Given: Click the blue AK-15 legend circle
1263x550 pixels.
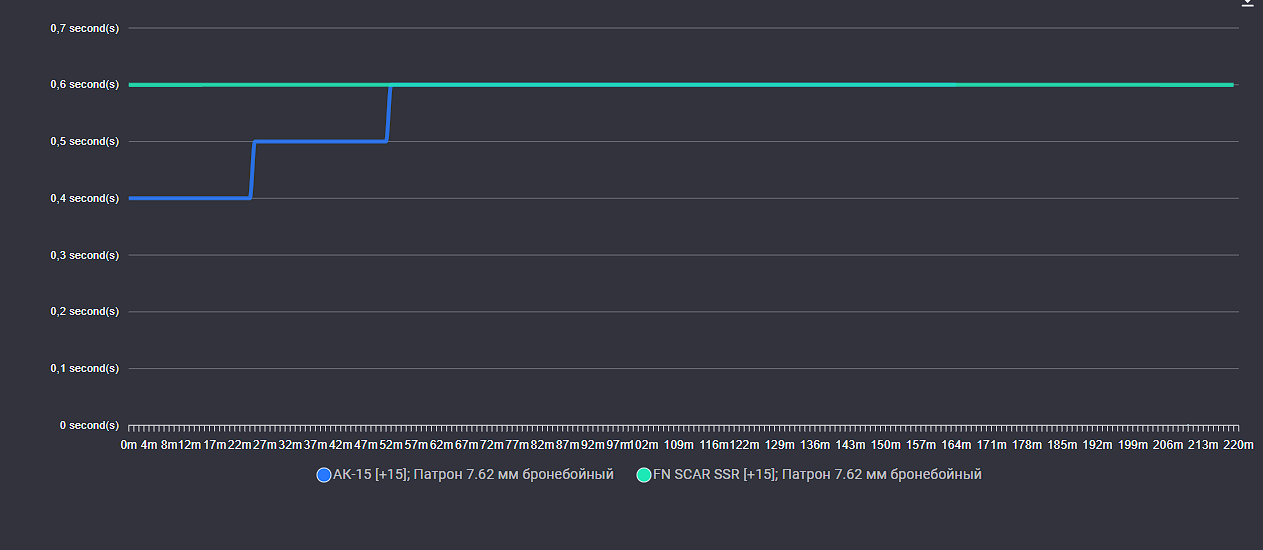Looking at the screenshot, I should [323, 475].
